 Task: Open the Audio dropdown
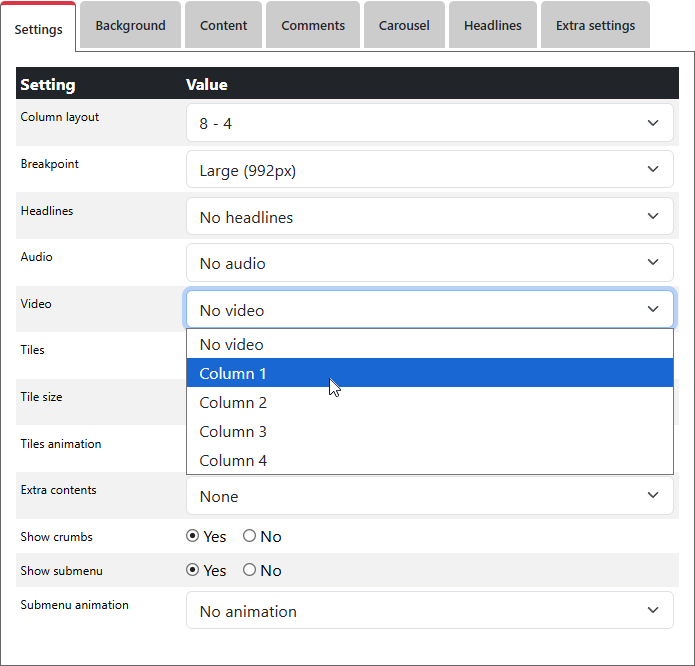point(429,263)
